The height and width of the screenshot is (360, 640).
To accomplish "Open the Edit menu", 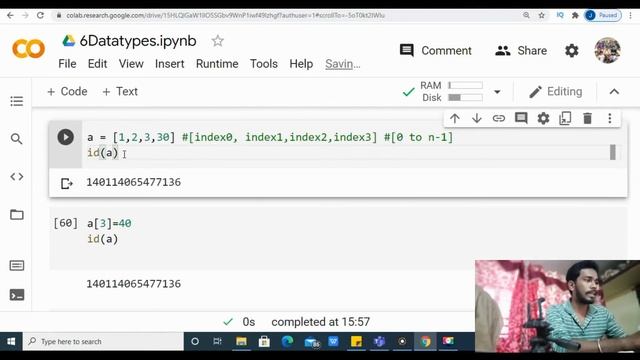I will 98,64.
